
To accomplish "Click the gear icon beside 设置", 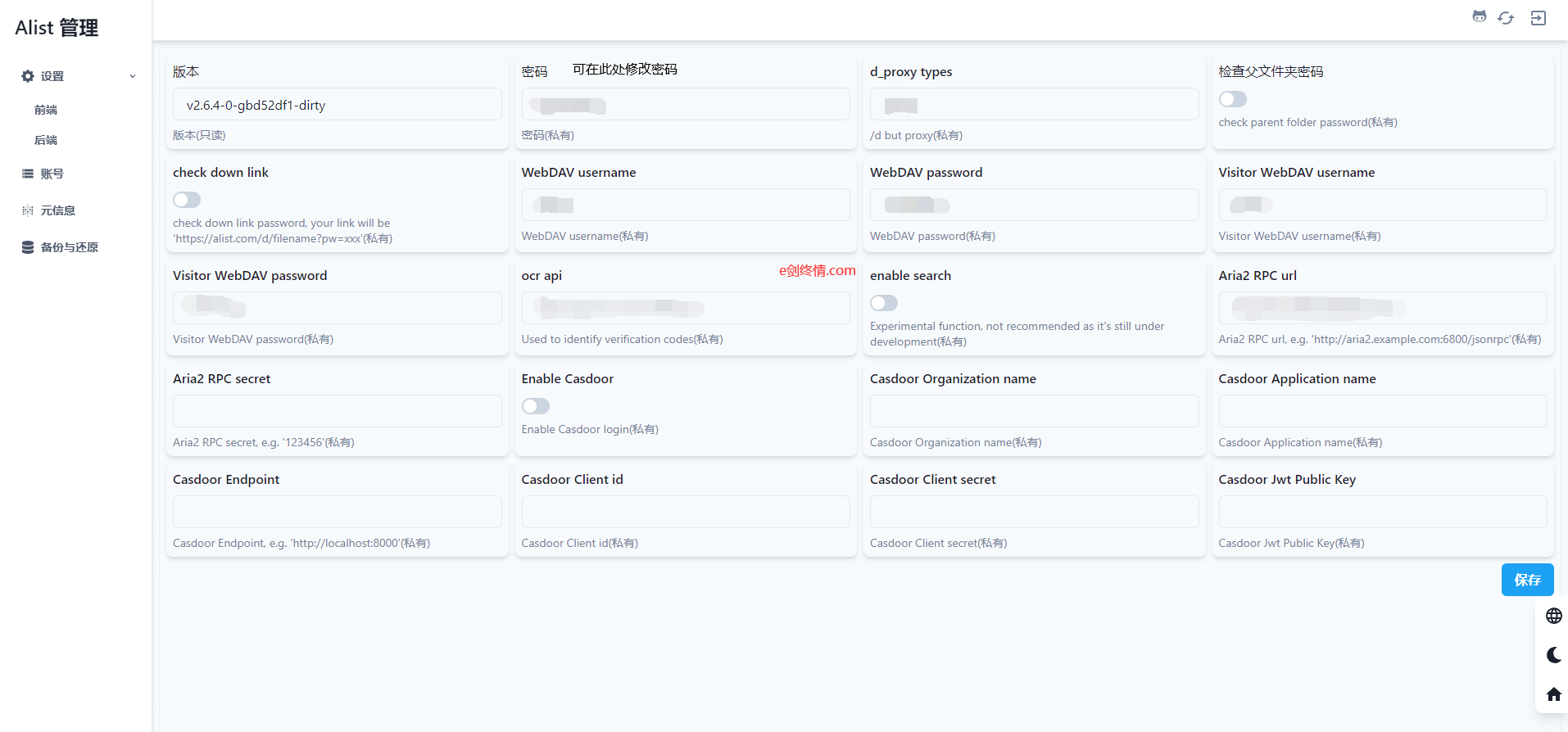I will click(x=28, y=76).
